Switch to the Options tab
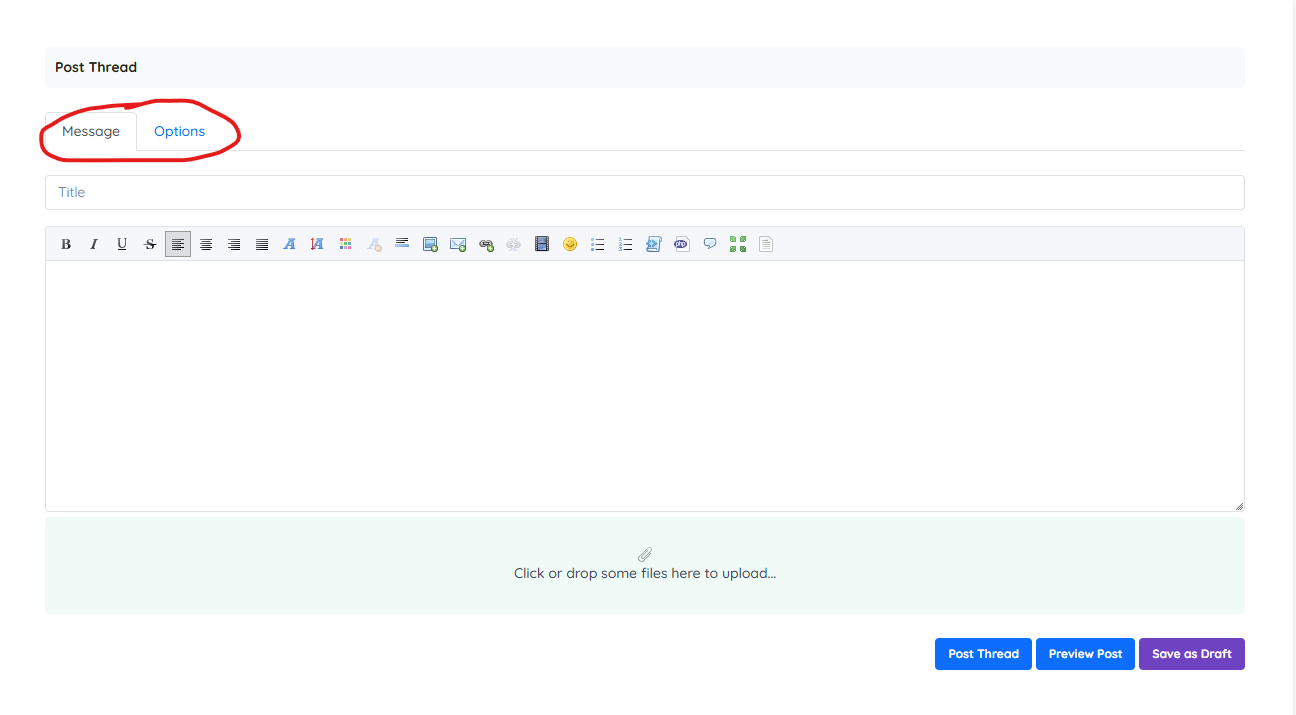 [179, 132]
